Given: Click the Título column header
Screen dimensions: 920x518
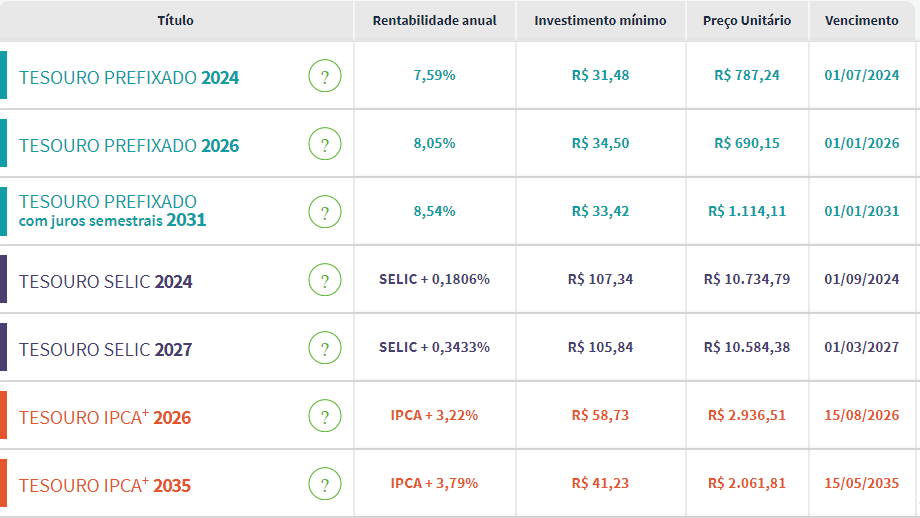Looking at the screenshot, I should coord(175,21).
